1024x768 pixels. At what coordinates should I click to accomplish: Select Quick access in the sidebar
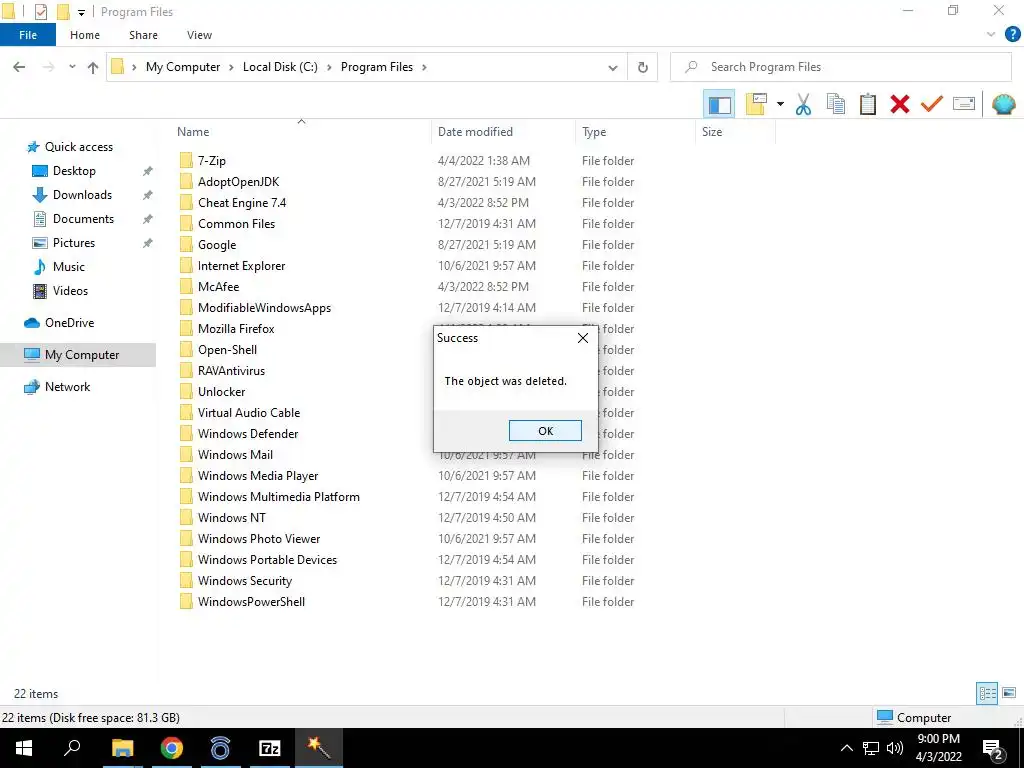(x=78, y=147)
